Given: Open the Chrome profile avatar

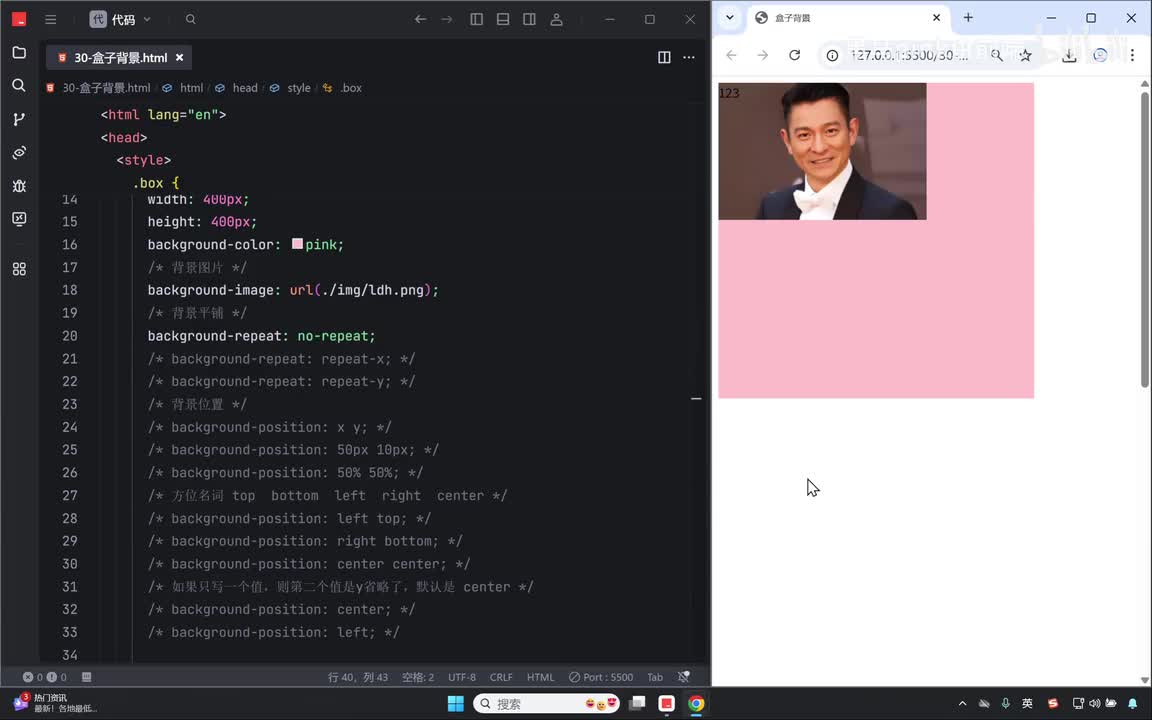Looking at the screenshot, I should coord(1100,55).
